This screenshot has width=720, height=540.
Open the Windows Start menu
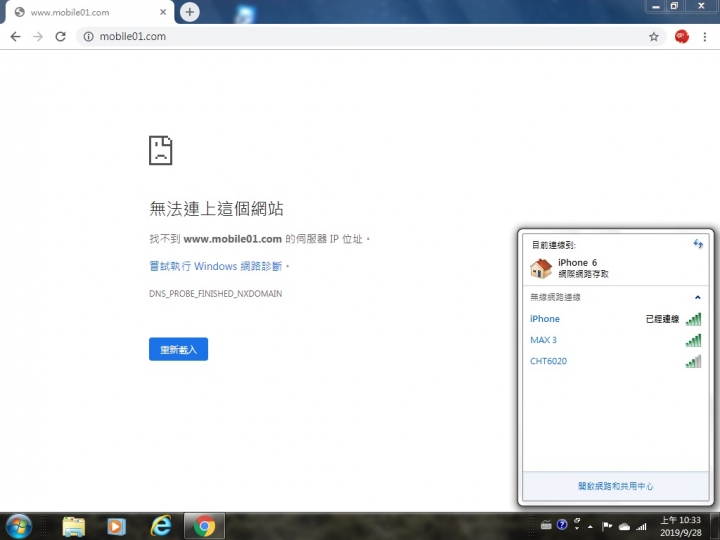click(x=19, y=526)
